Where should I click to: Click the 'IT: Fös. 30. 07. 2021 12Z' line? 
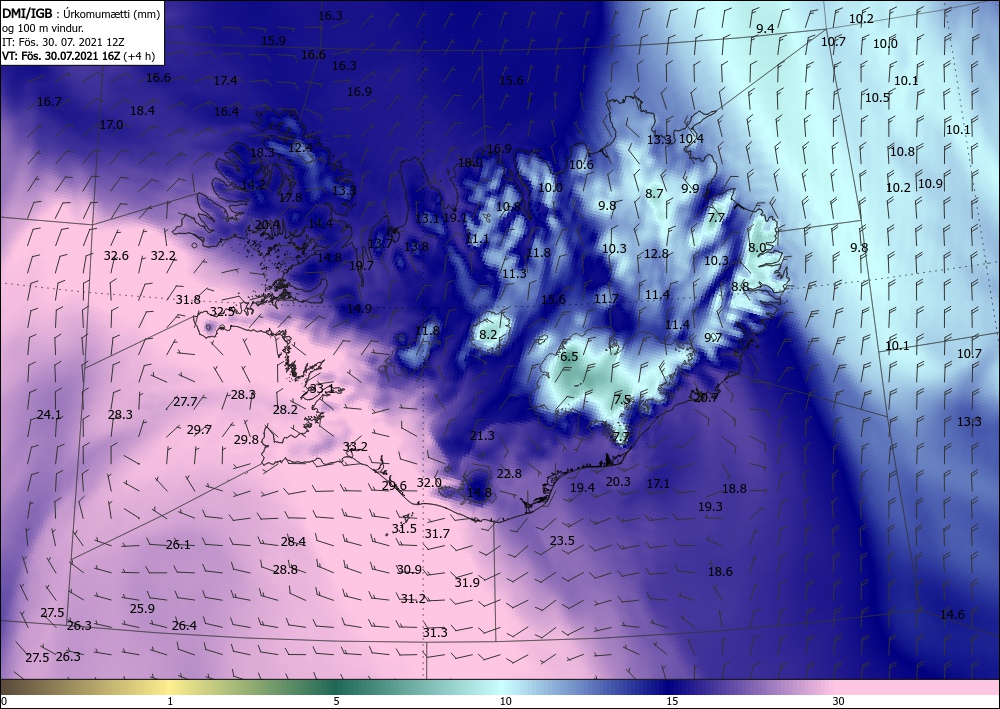pyautogui.click(x=62, y=42)
